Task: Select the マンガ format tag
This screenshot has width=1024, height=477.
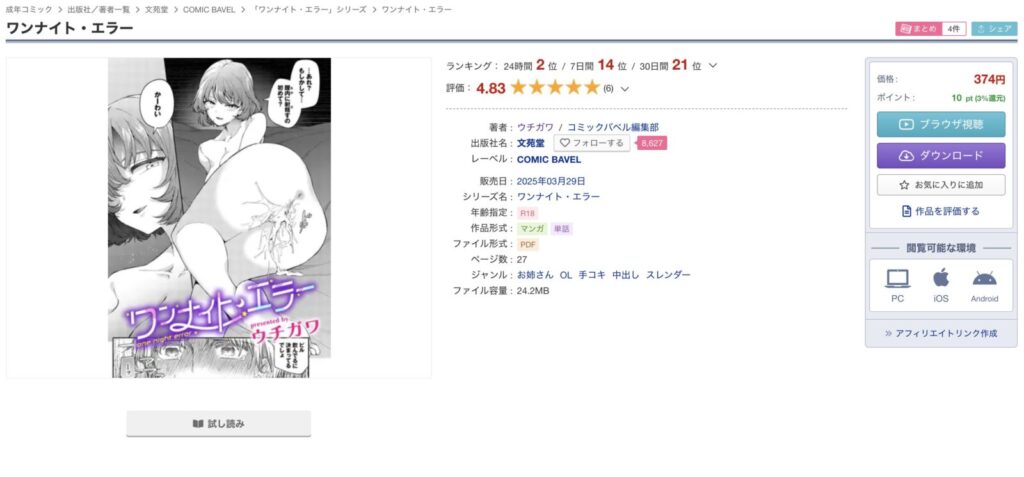Action: 532,229
